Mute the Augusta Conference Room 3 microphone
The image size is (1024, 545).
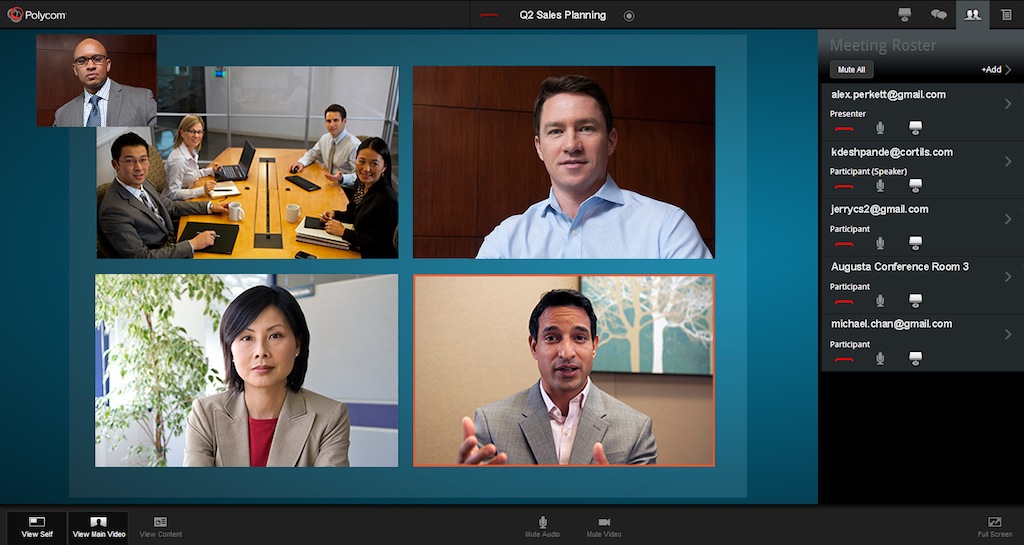click(880, 301)
